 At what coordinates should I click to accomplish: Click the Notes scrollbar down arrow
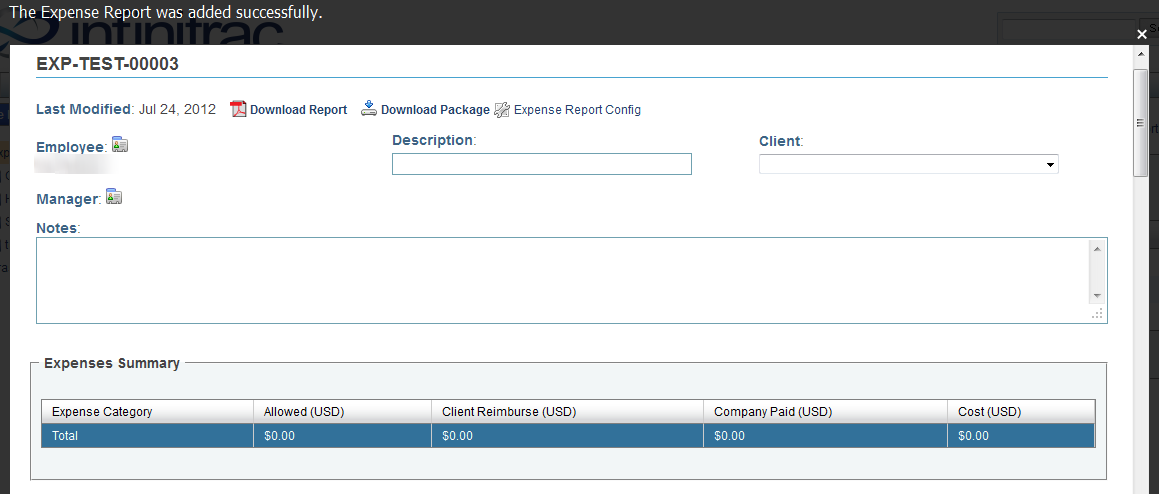(x=1097, y=296)
